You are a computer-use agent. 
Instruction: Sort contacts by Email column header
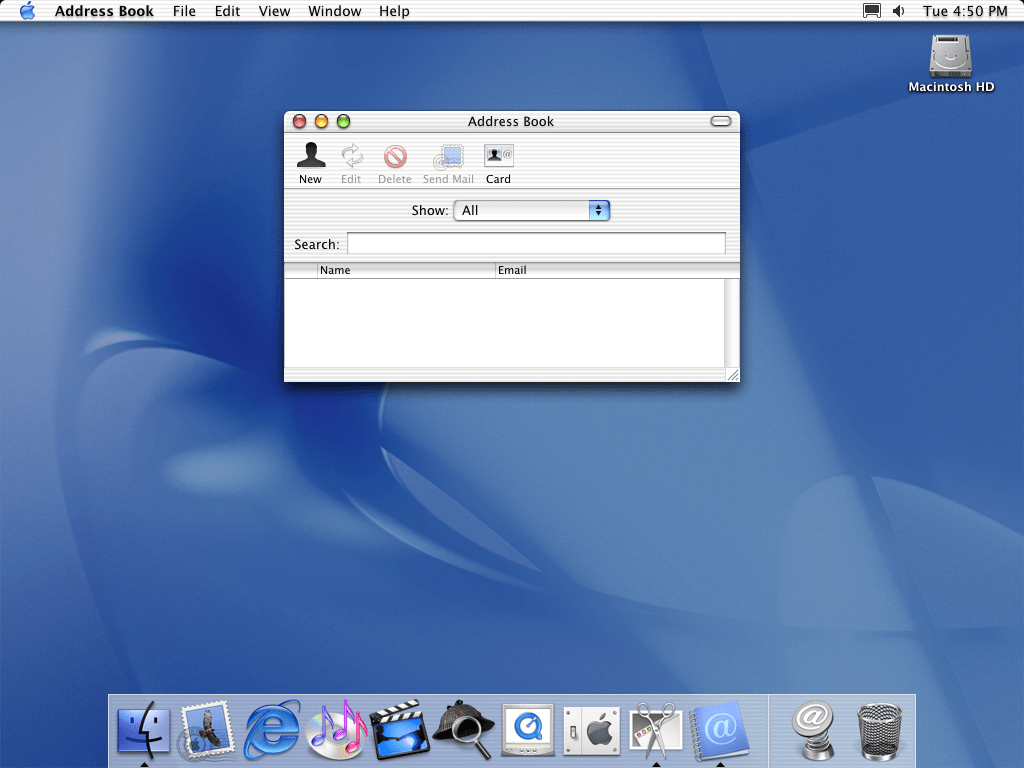610,270
